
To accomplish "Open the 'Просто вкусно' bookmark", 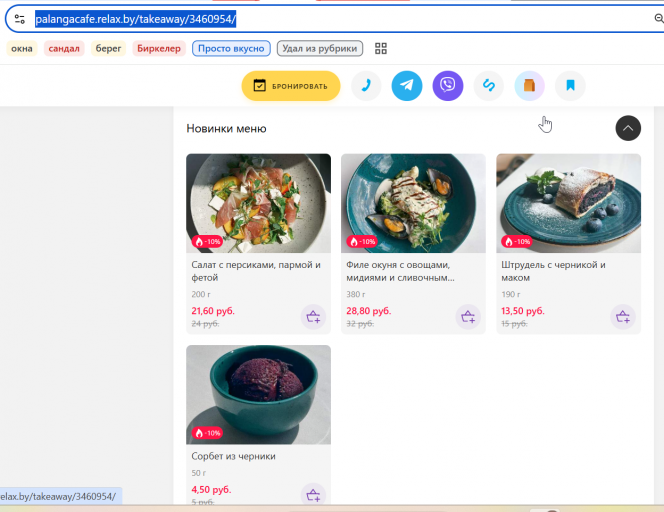I will pos(231,48).
